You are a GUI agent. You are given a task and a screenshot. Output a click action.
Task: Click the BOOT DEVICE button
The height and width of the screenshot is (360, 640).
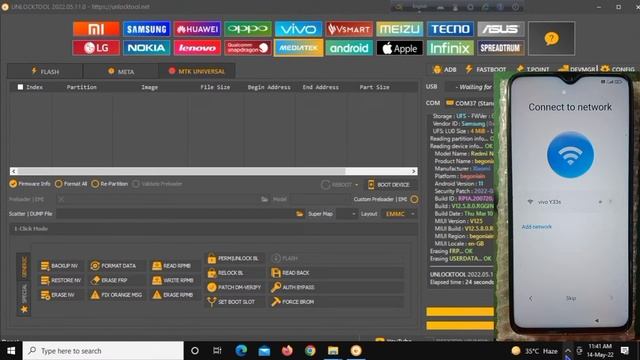click(389, 185)
